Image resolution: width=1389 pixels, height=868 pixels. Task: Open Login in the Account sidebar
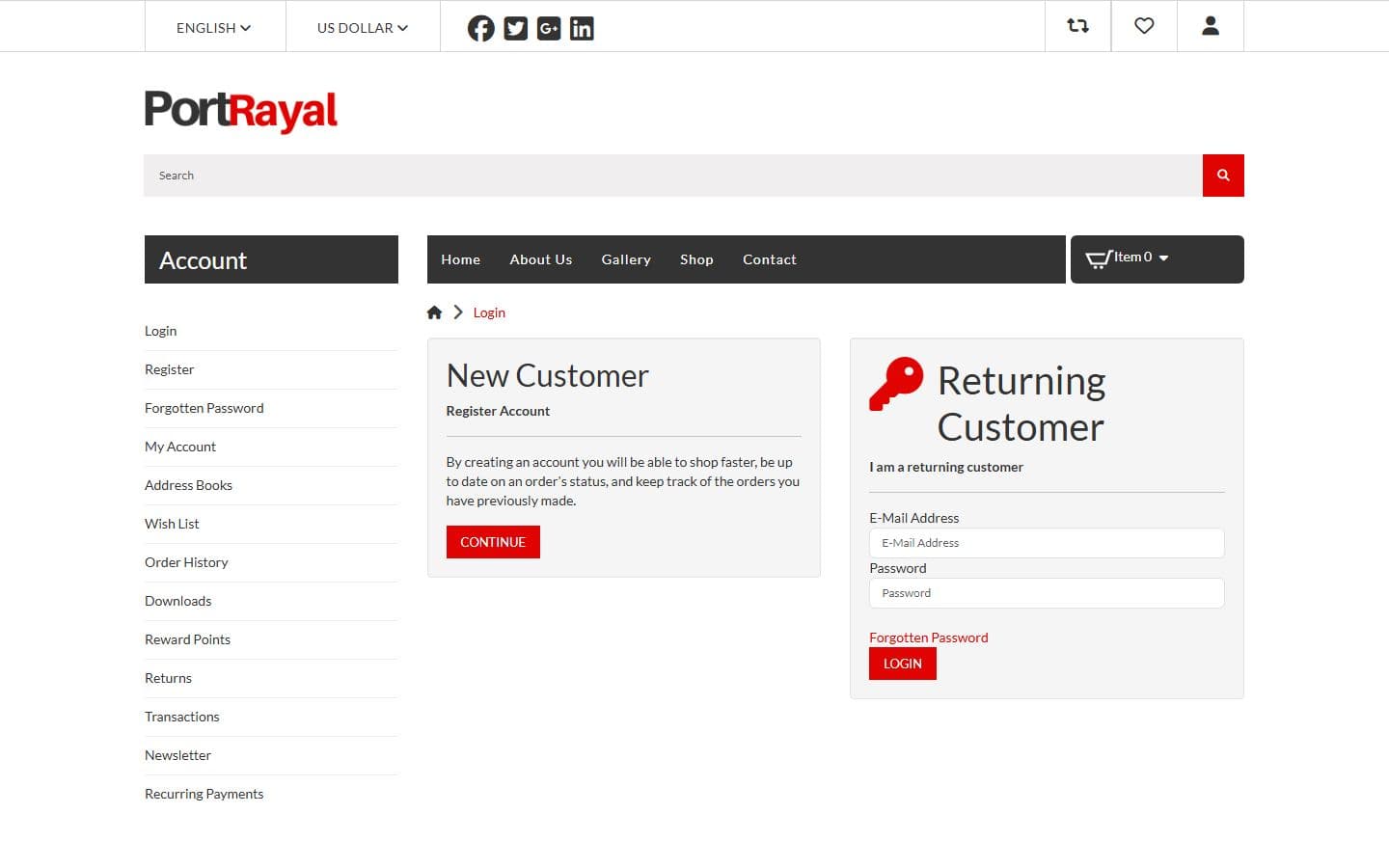[161, 331]
